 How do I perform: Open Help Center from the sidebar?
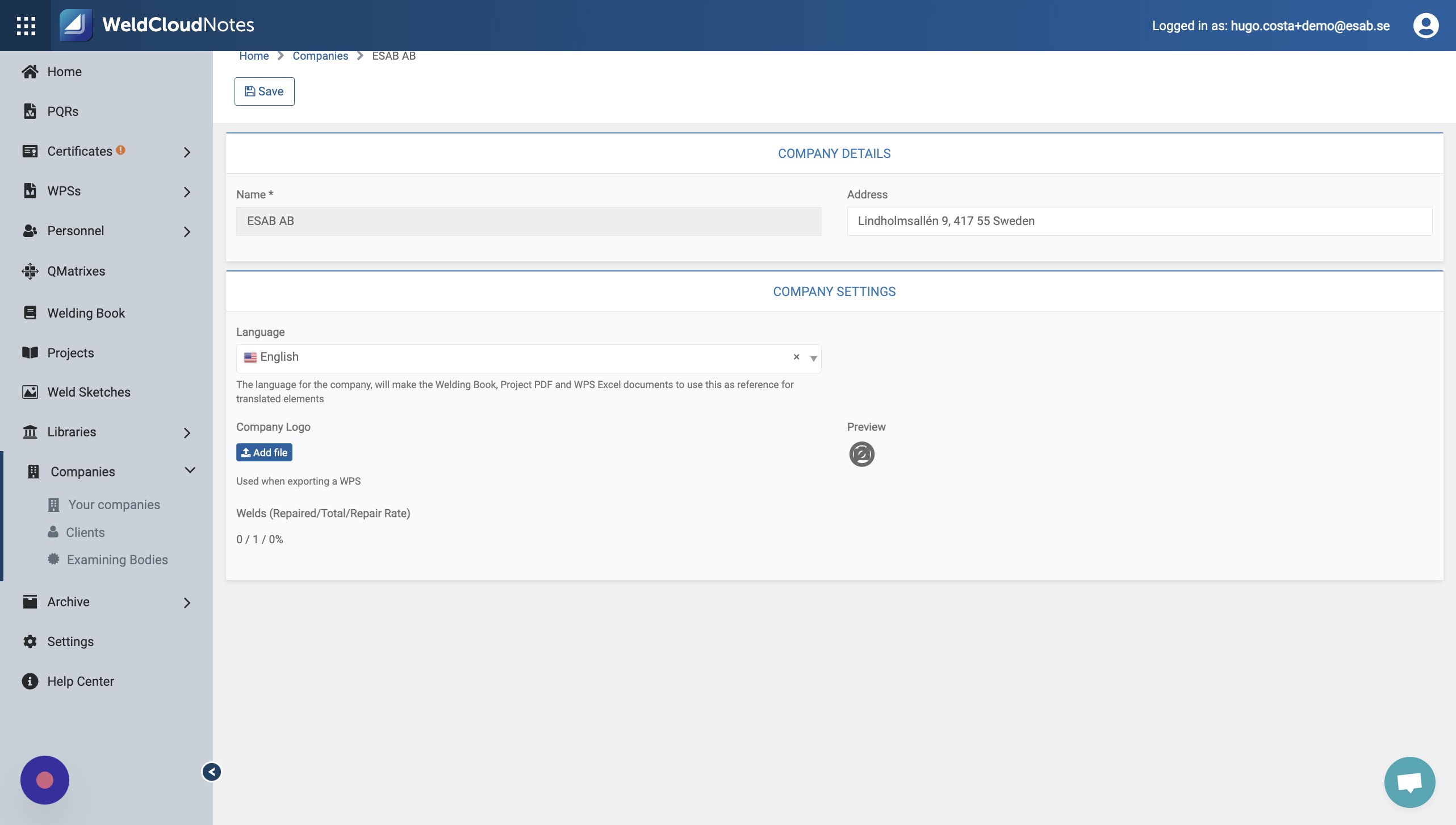81,681
